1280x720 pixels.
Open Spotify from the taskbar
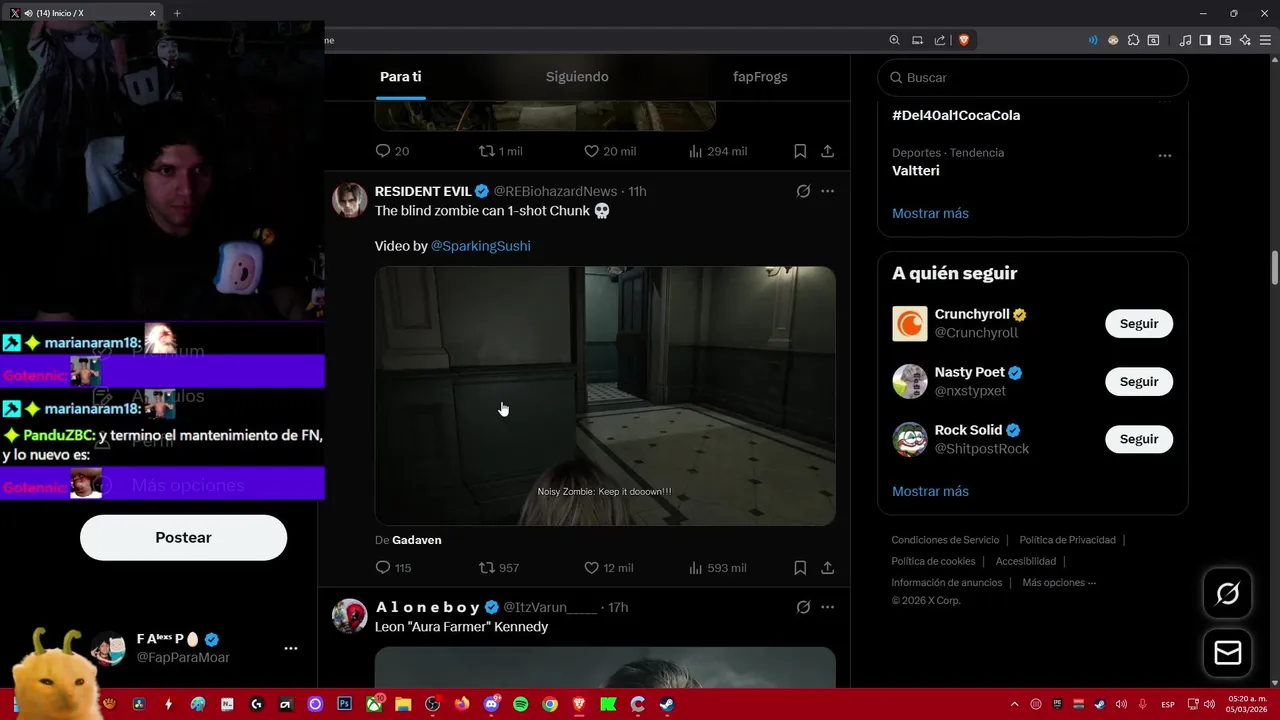coord(520,704)
